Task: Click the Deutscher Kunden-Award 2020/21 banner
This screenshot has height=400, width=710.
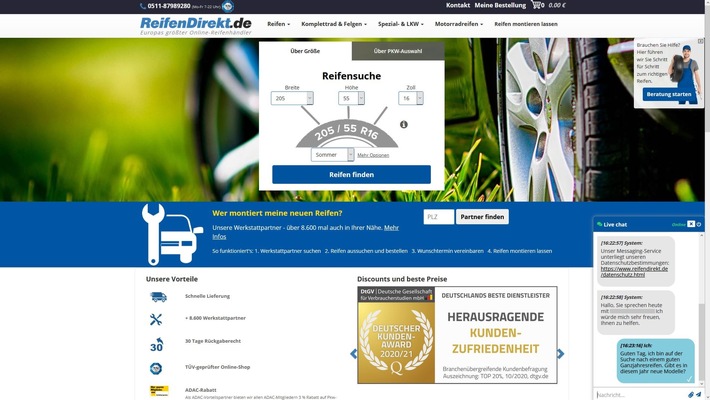Action: pos(457,335)
